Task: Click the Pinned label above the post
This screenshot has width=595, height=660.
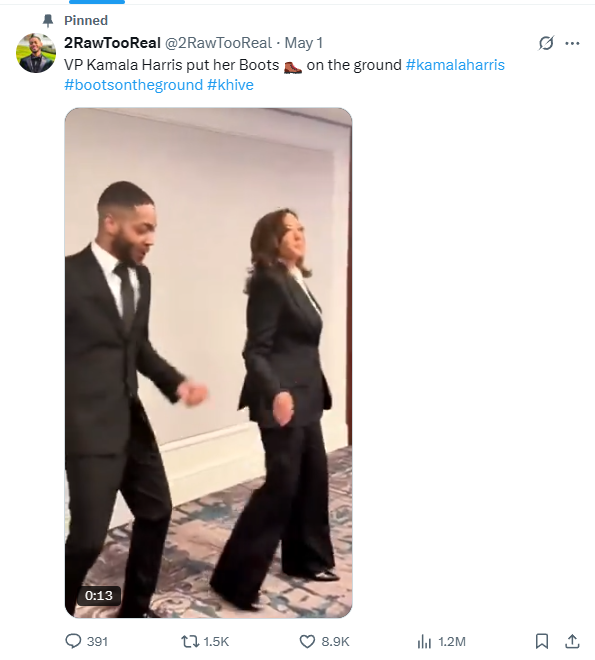Action: (x=86, y=20)
